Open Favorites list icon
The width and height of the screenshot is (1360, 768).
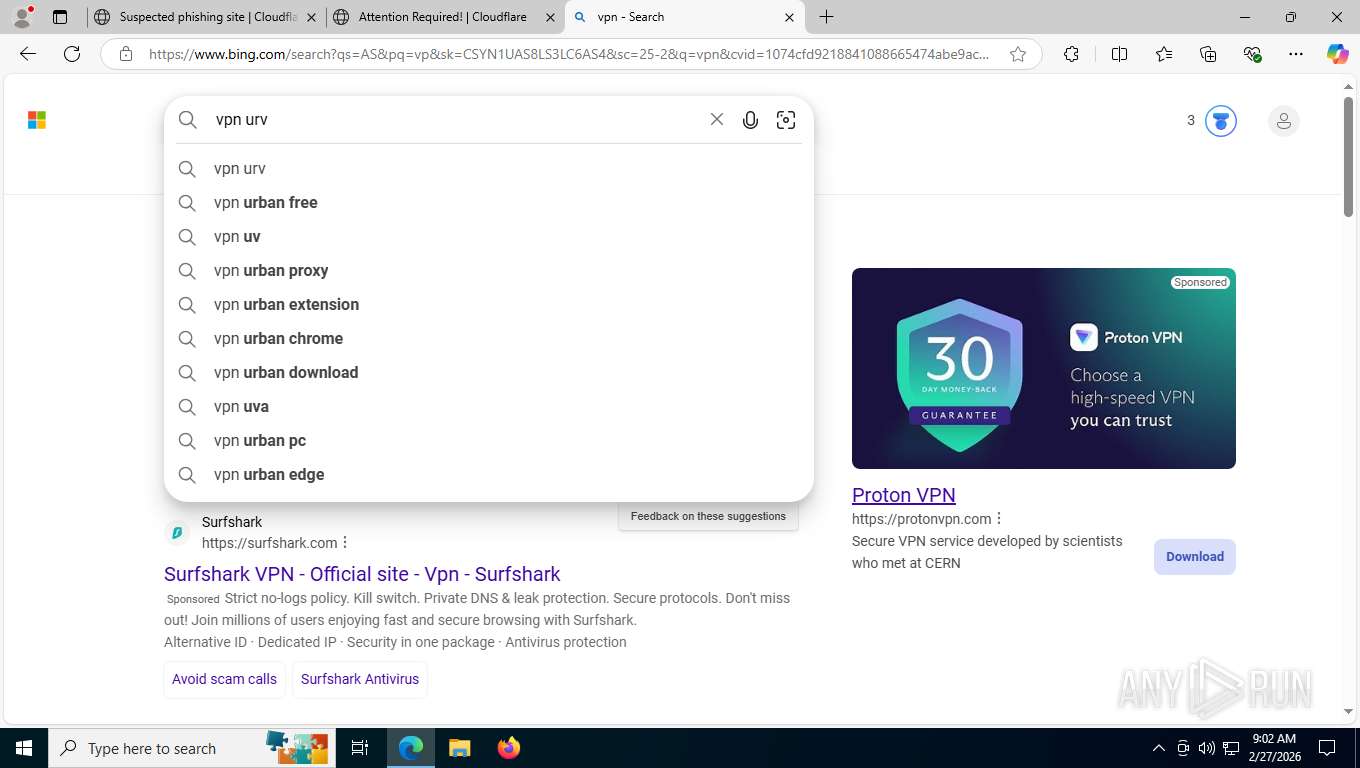point(1164,54)
